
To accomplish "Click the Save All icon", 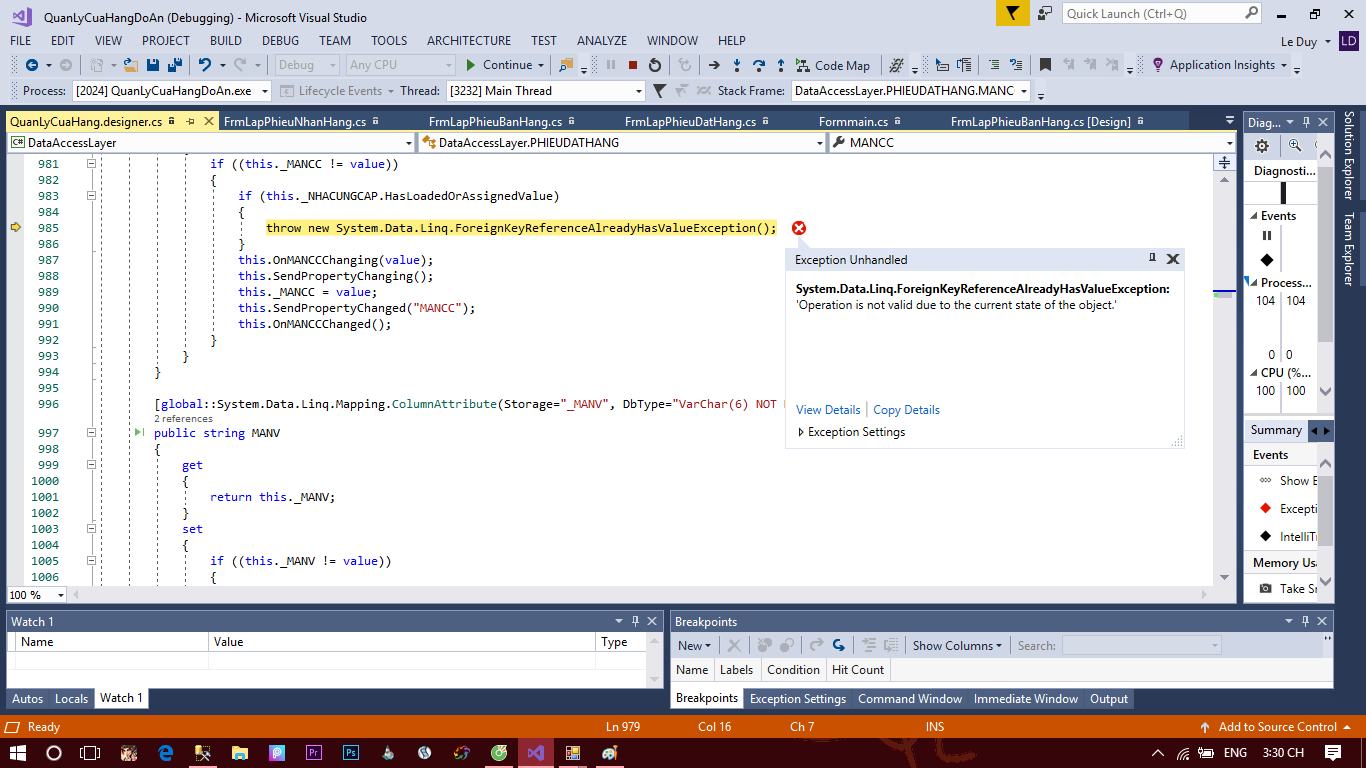I will (174, 65).
